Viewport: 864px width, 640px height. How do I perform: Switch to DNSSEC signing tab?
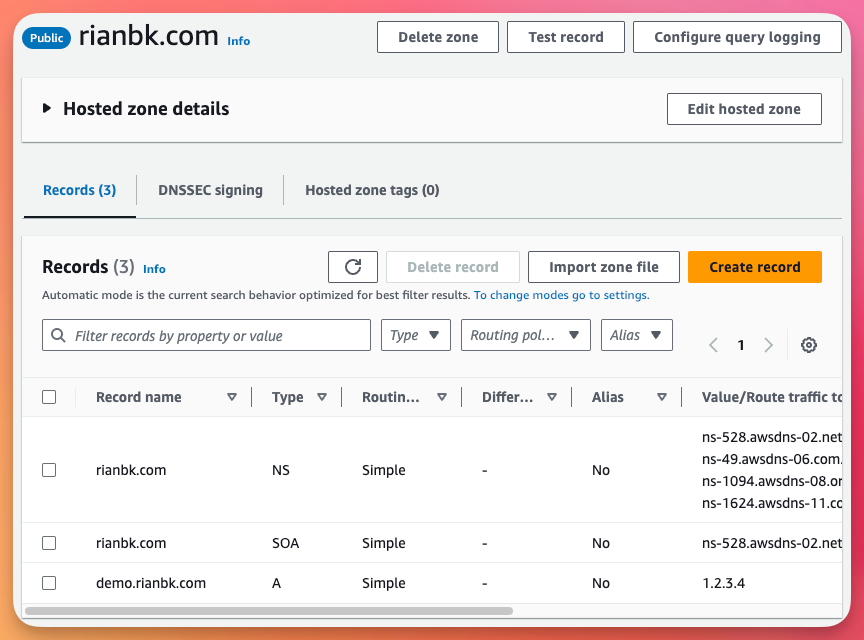(210, 190)
